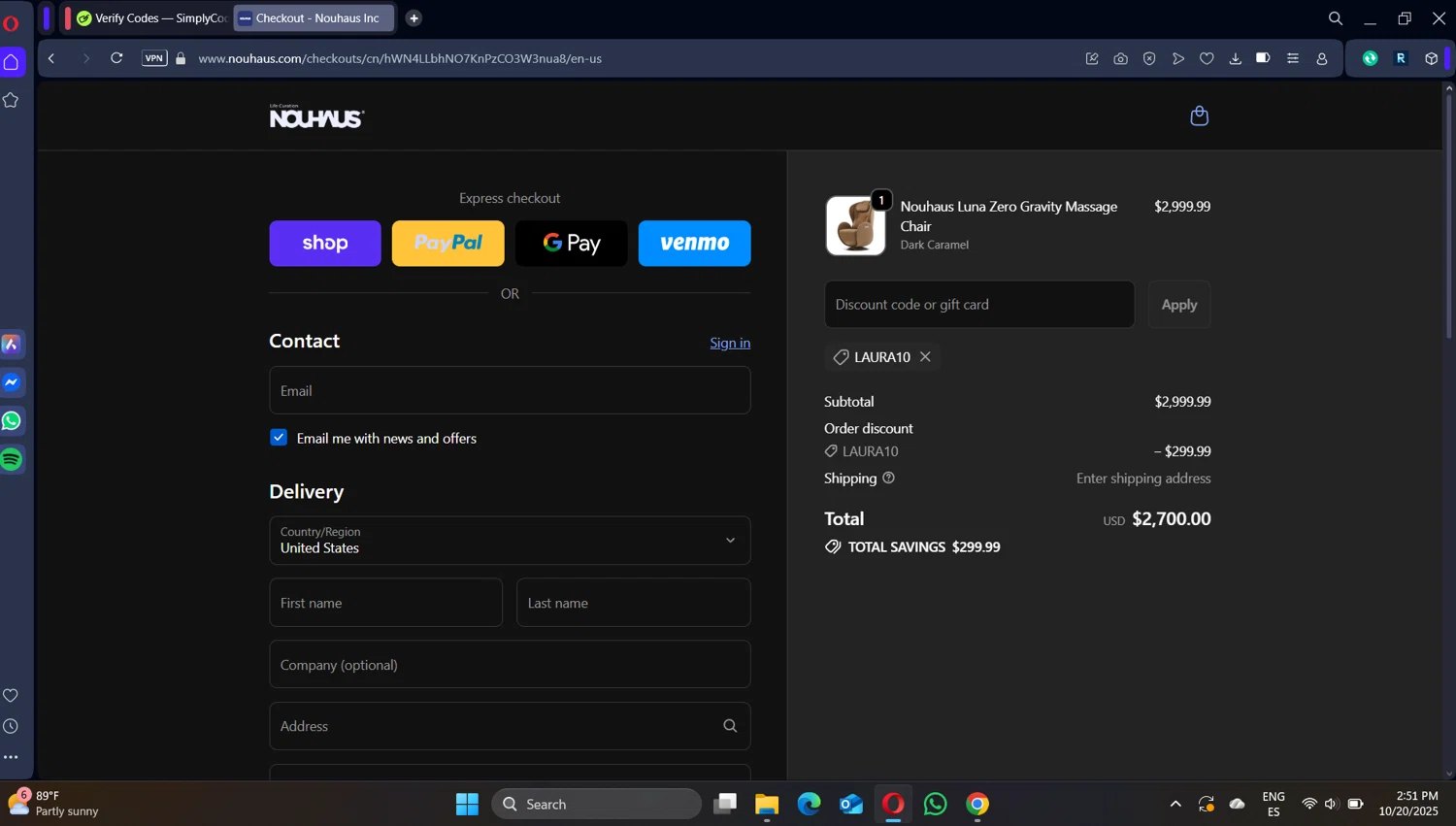The image size is (1456, 826).
Task: Click the massage chair product thumbnail
Action: point(855,226)
